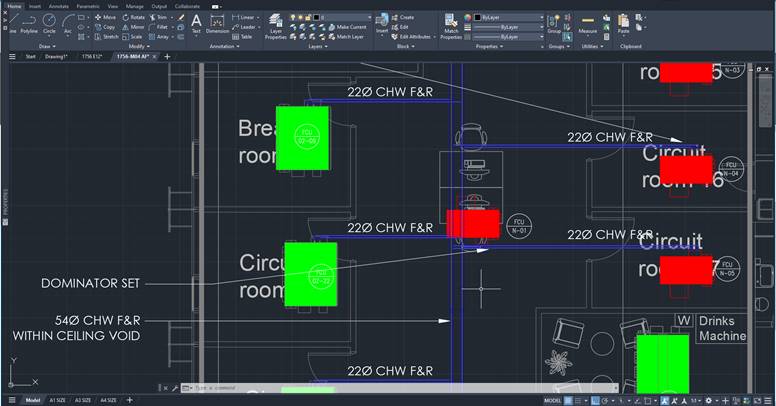Expand the Draw panel

48,46
